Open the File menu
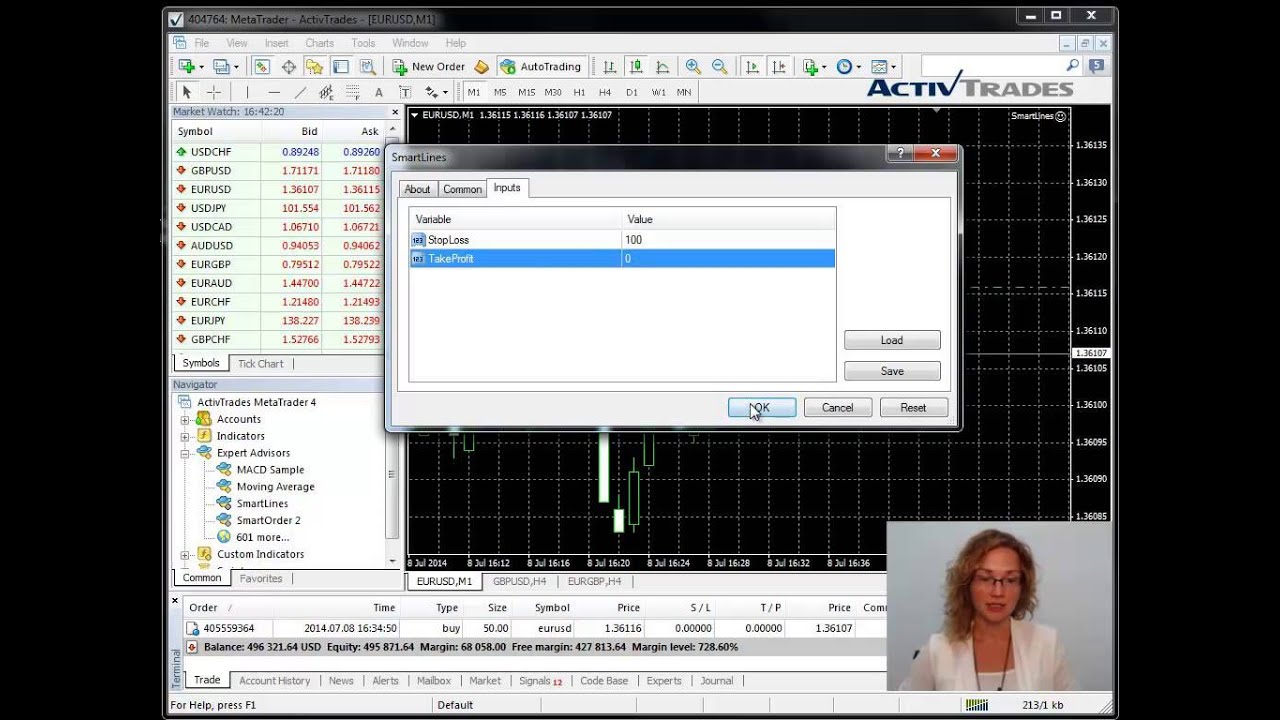This screenshot has height=720, width=1280. point(202,43)
